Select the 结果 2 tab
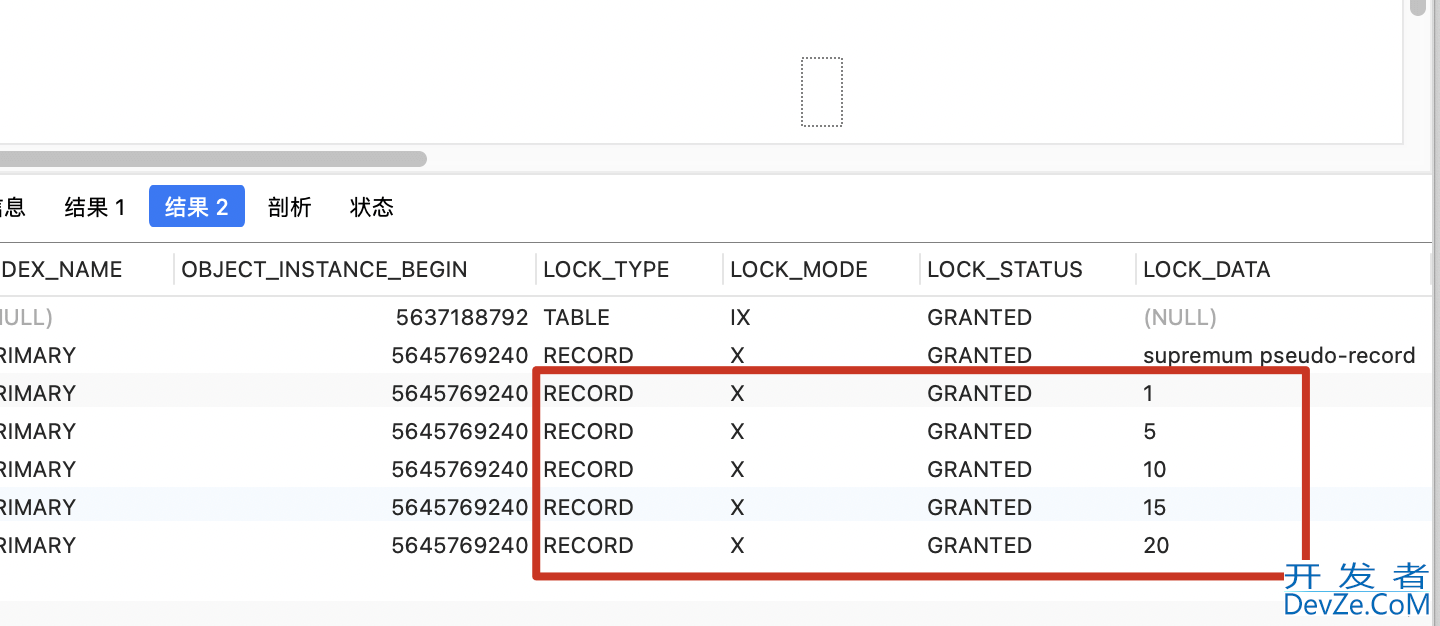Image resolution: width=1440 pixels, height=626 pixels. point(197,207)
